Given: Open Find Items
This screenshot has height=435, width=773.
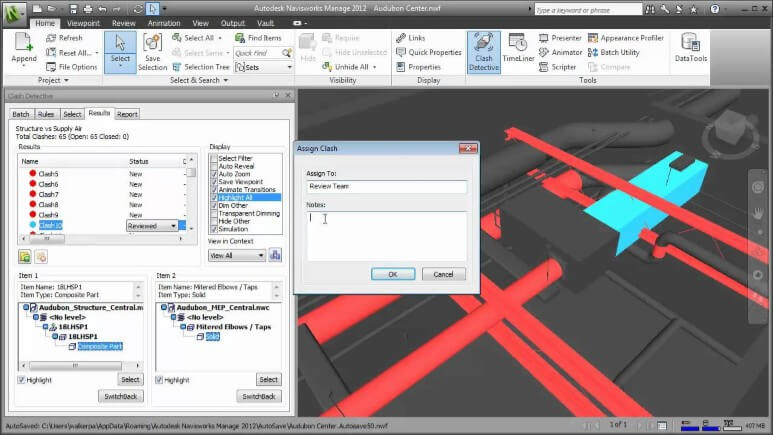Looking at the screenshot, I should [x=258, y=38].
